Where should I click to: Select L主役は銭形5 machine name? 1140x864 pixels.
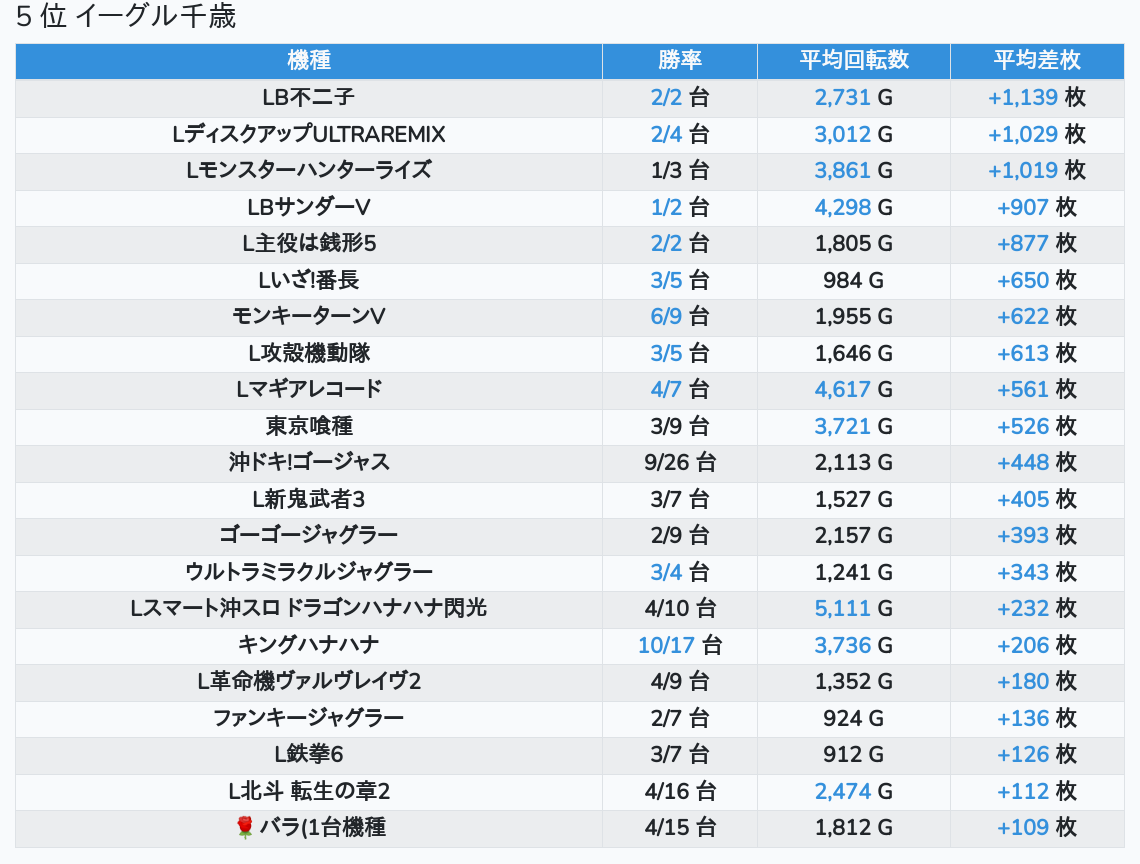coord(308,243)
